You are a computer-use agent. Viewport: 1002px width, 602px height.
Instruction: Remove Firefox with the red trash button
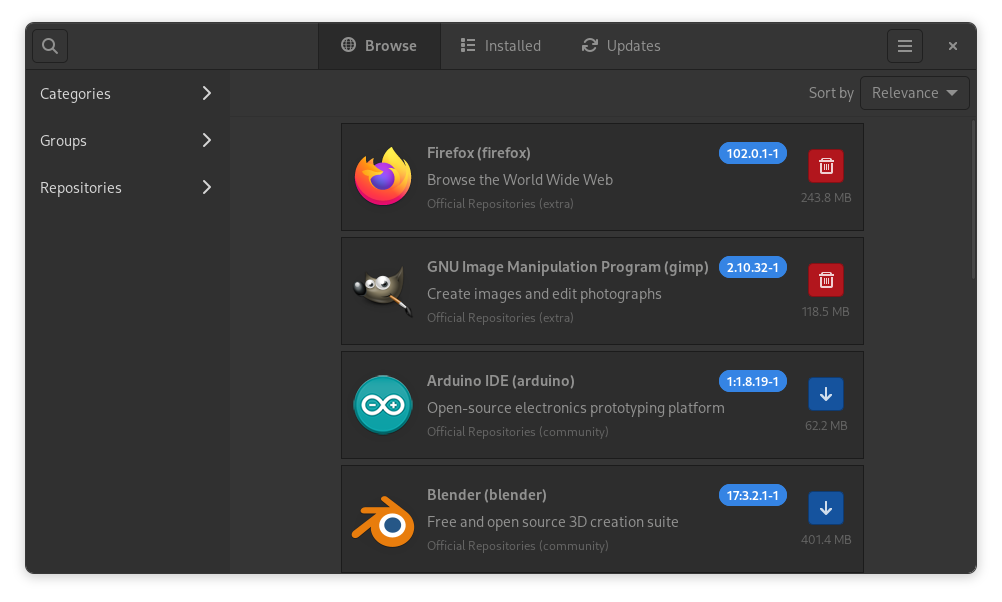(x=826, y=166)
